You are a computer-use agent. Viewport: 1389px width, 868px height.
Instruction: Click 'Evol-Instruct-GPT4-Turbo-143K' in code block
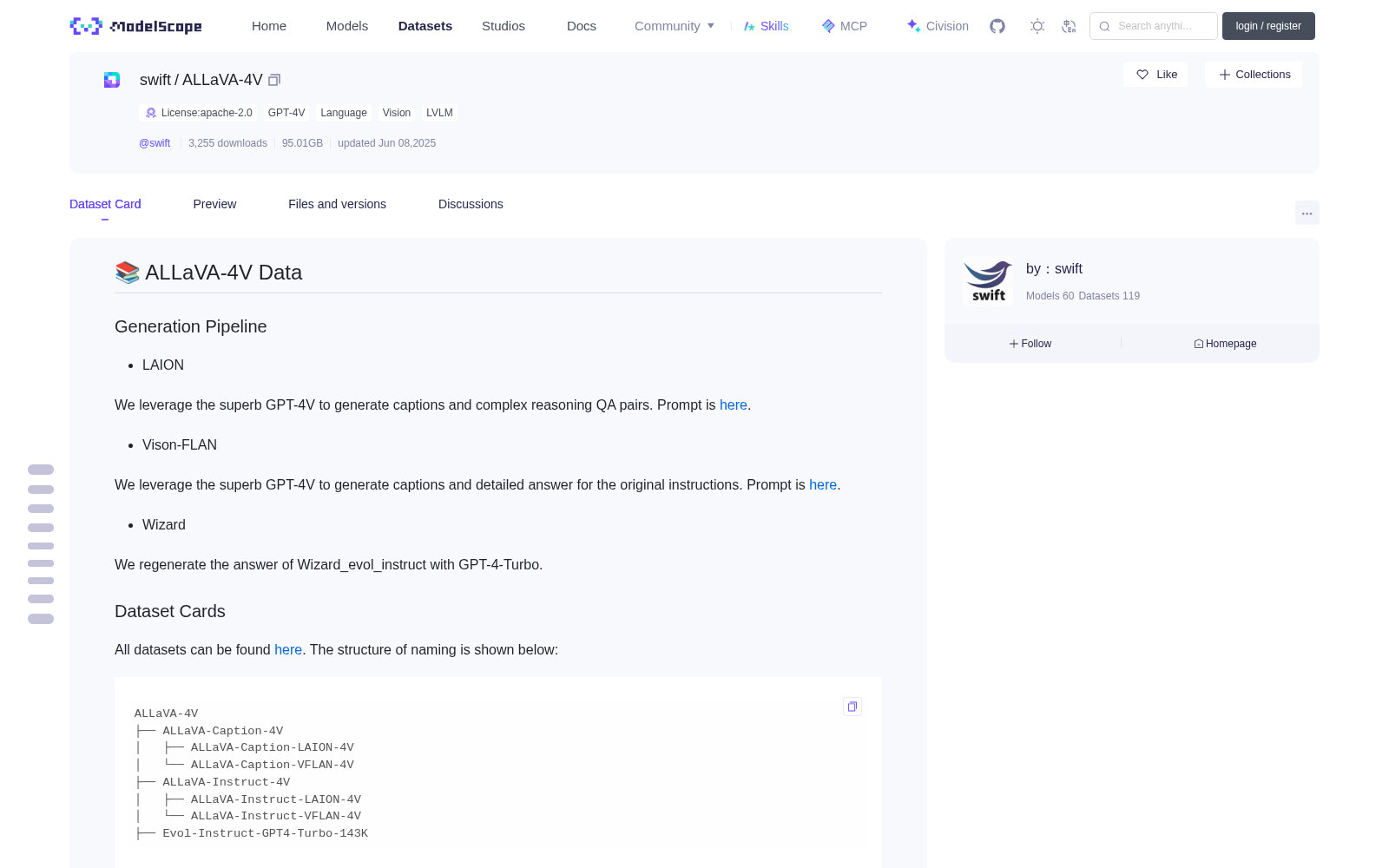(x=265, y=833)
